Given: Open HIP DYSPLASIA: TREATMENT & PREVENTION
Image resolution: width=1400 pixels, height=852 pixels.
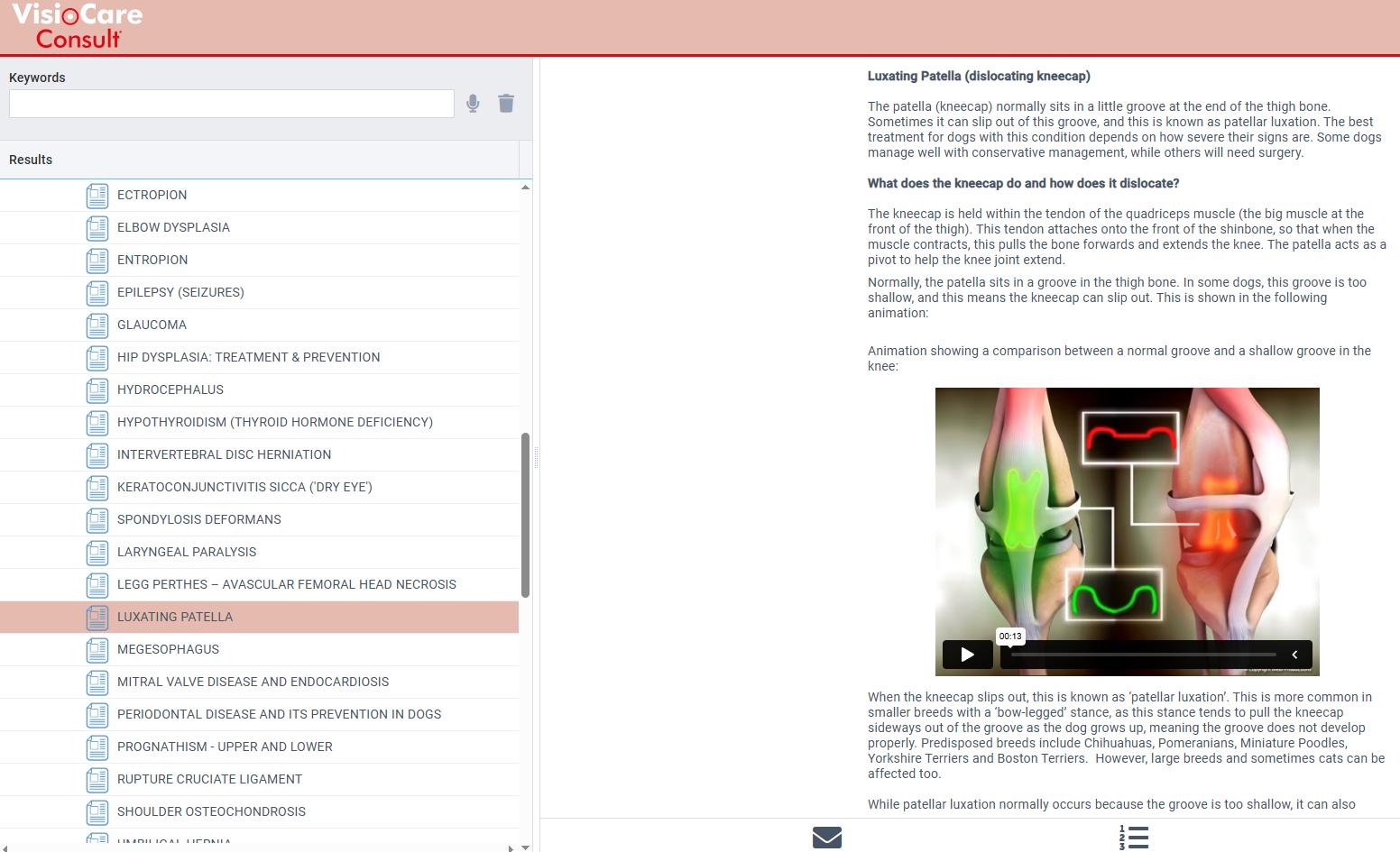Looking at the screenshot, I should pos(248,357).
